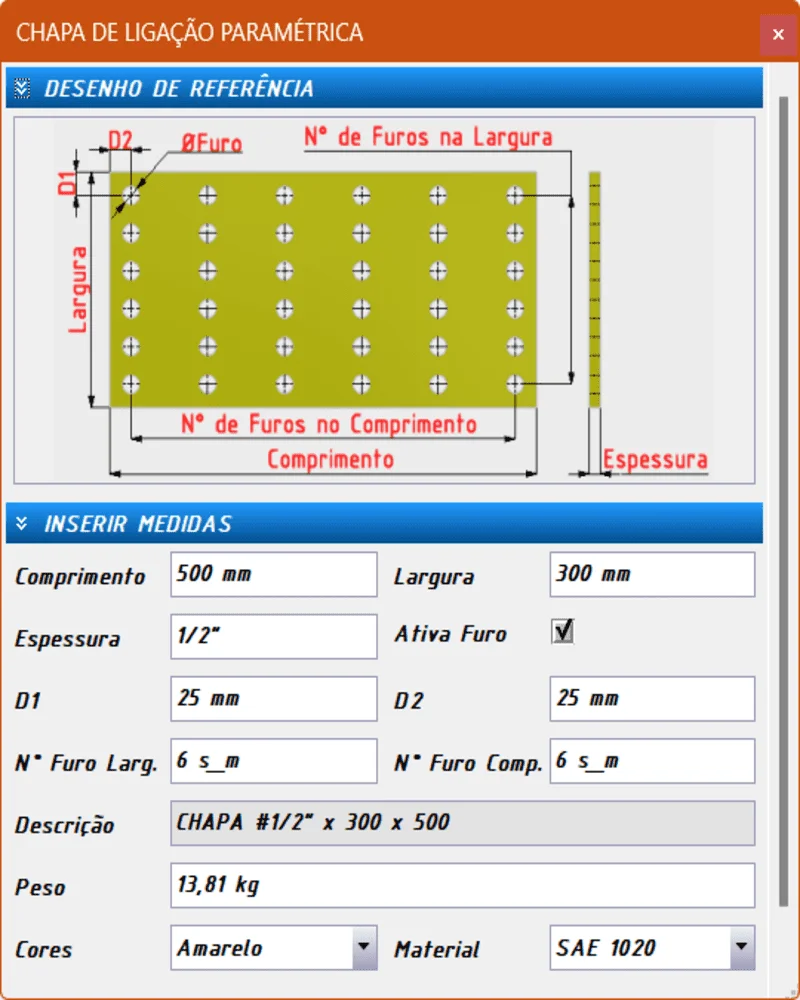Open the Material dropdown arrow

(x=741, y=947)
